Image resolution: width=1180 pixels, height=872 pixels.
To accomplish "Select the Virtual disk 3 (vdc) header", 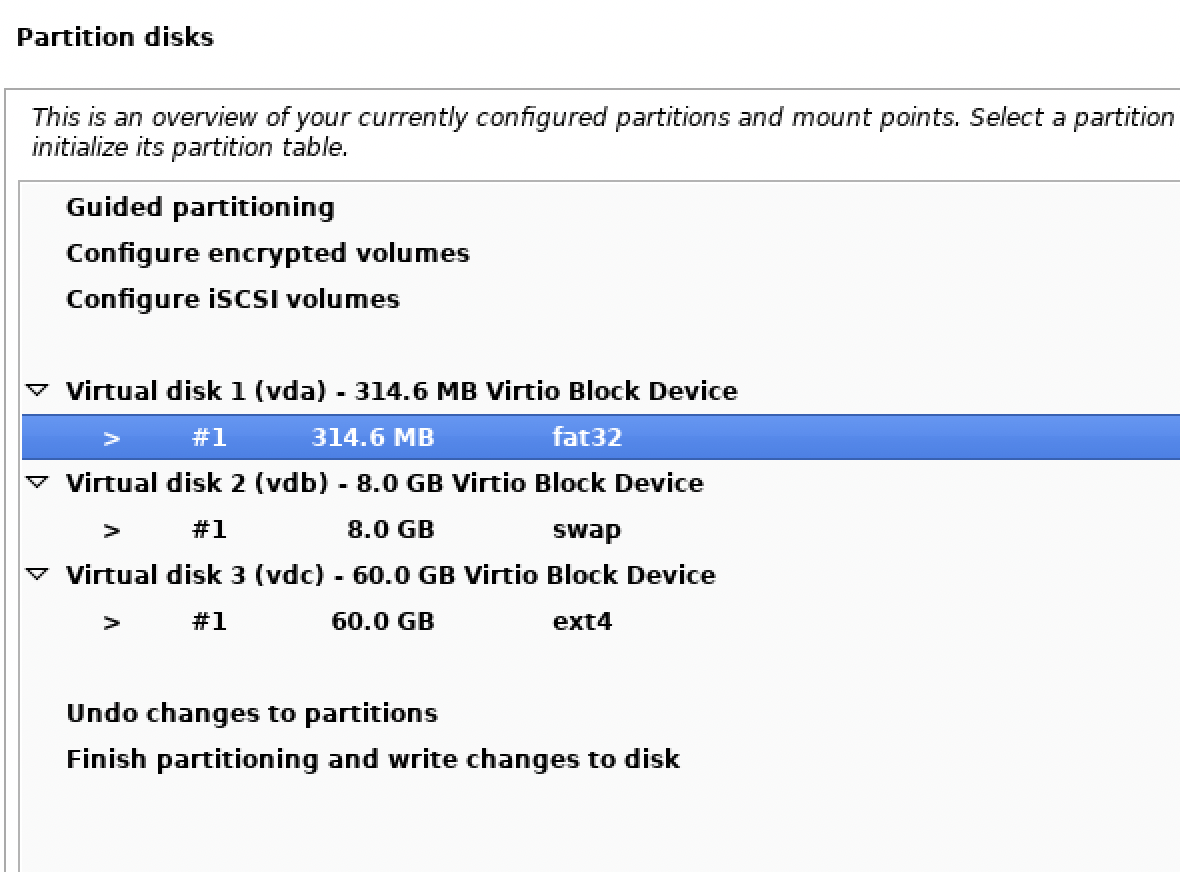I will [390, 575].
